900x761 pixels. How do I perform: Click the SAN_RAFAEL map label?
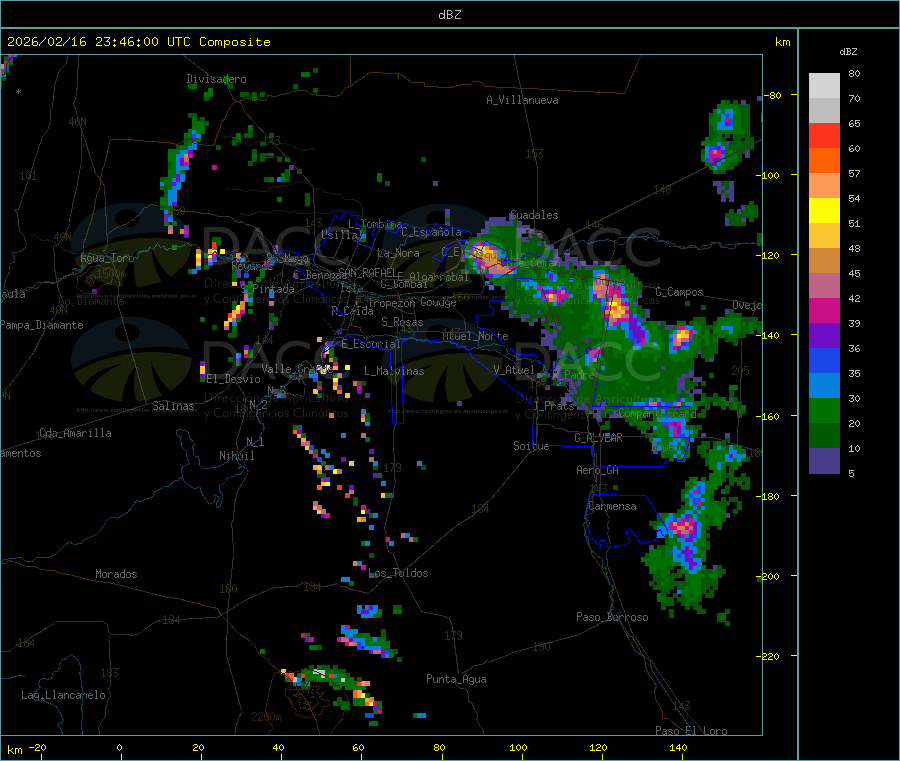[x=367, y=272]
